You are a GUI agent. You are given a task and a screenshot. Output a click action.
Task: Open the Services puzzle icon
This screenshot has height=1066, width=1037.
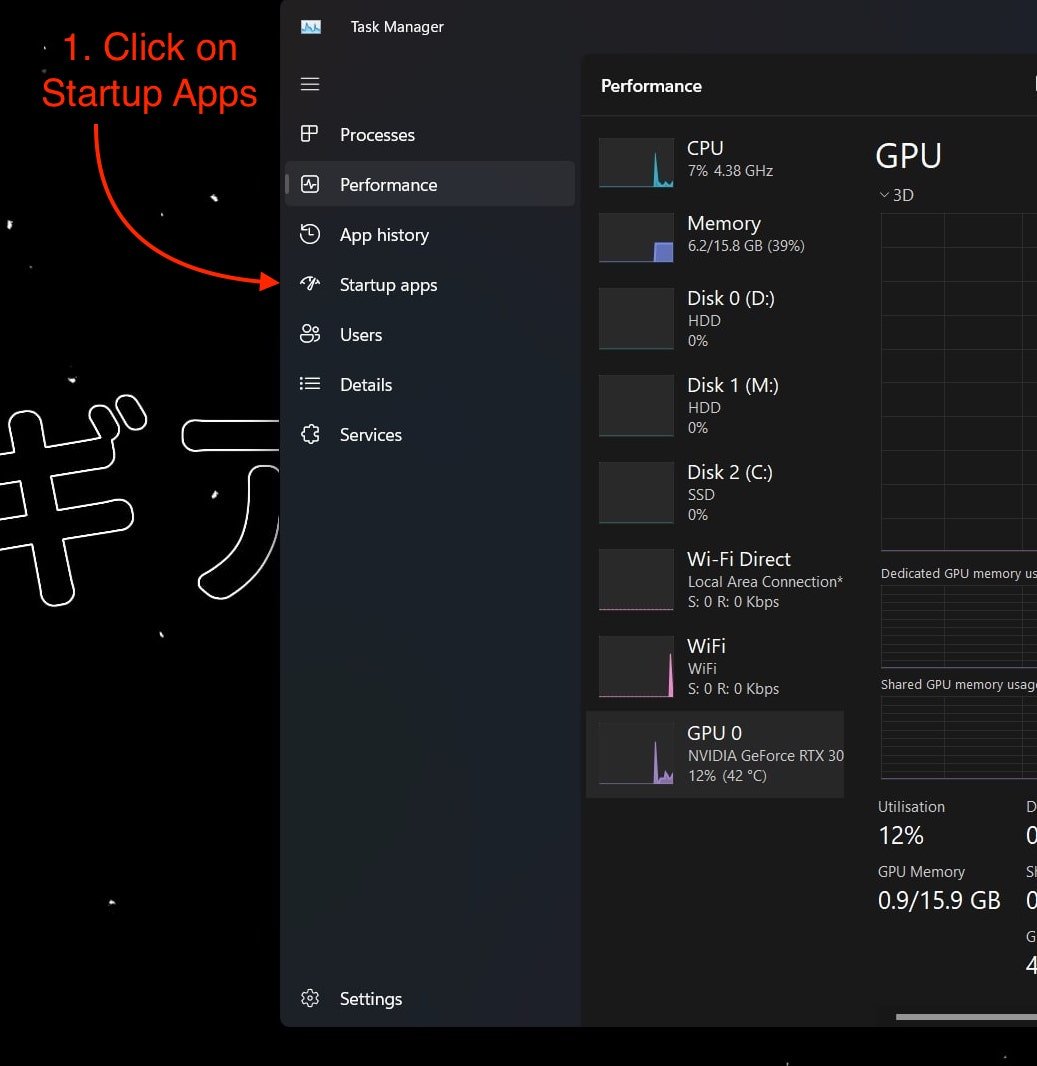tap(310, 434)
